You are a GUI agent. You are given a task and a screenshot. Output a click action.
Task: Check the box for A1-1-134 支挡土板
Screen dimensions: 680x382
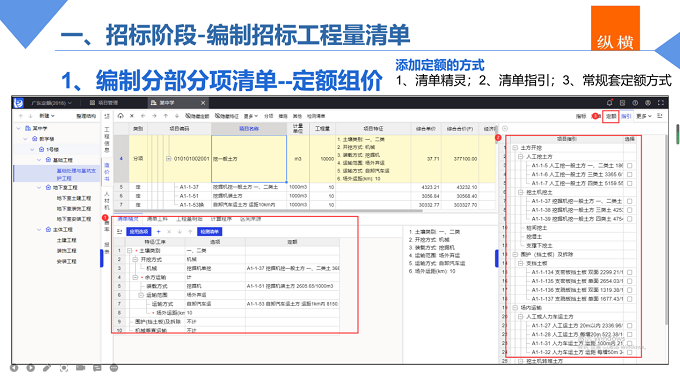point(629,272)
